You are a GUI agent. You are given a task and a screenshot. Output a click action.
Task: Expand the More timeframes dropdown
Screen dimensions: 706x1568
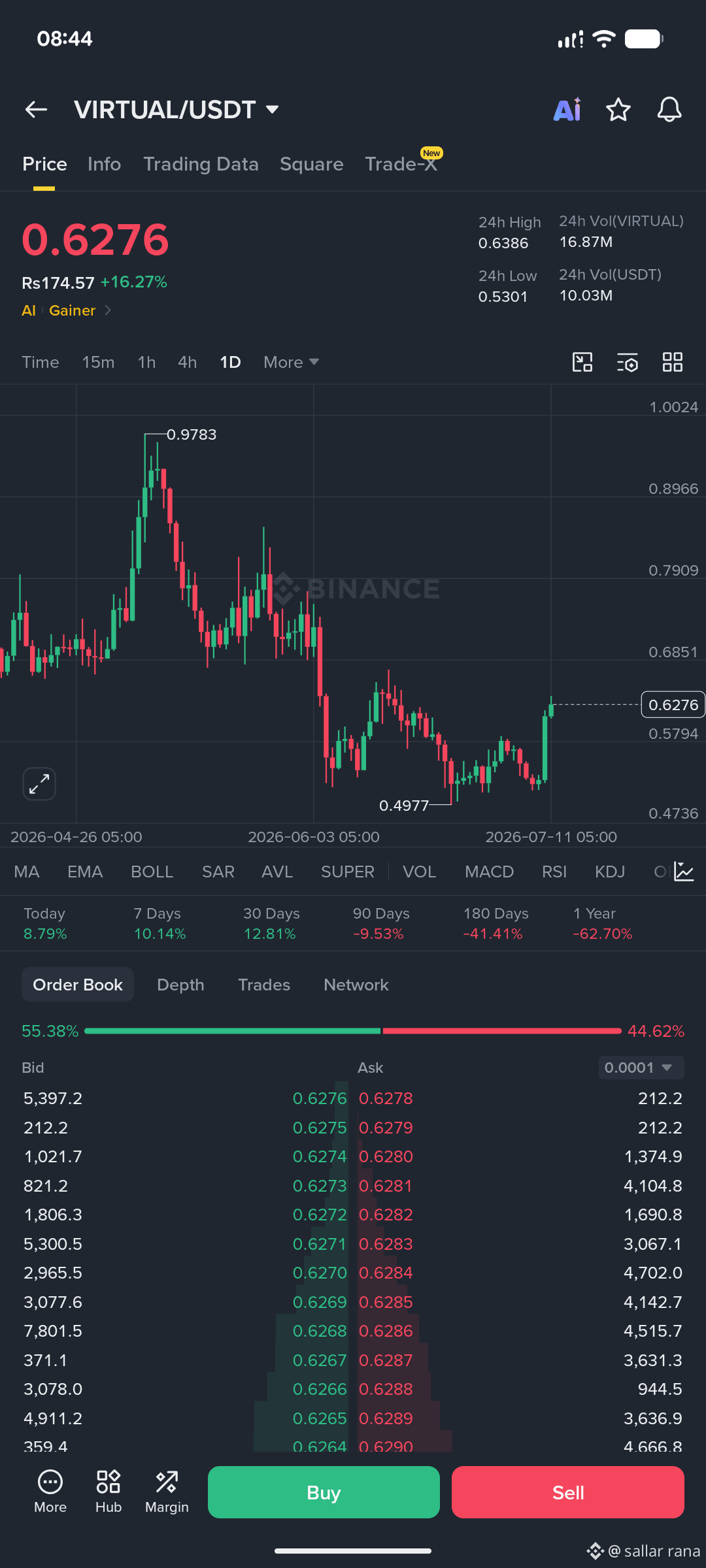[x=291, y=362]
